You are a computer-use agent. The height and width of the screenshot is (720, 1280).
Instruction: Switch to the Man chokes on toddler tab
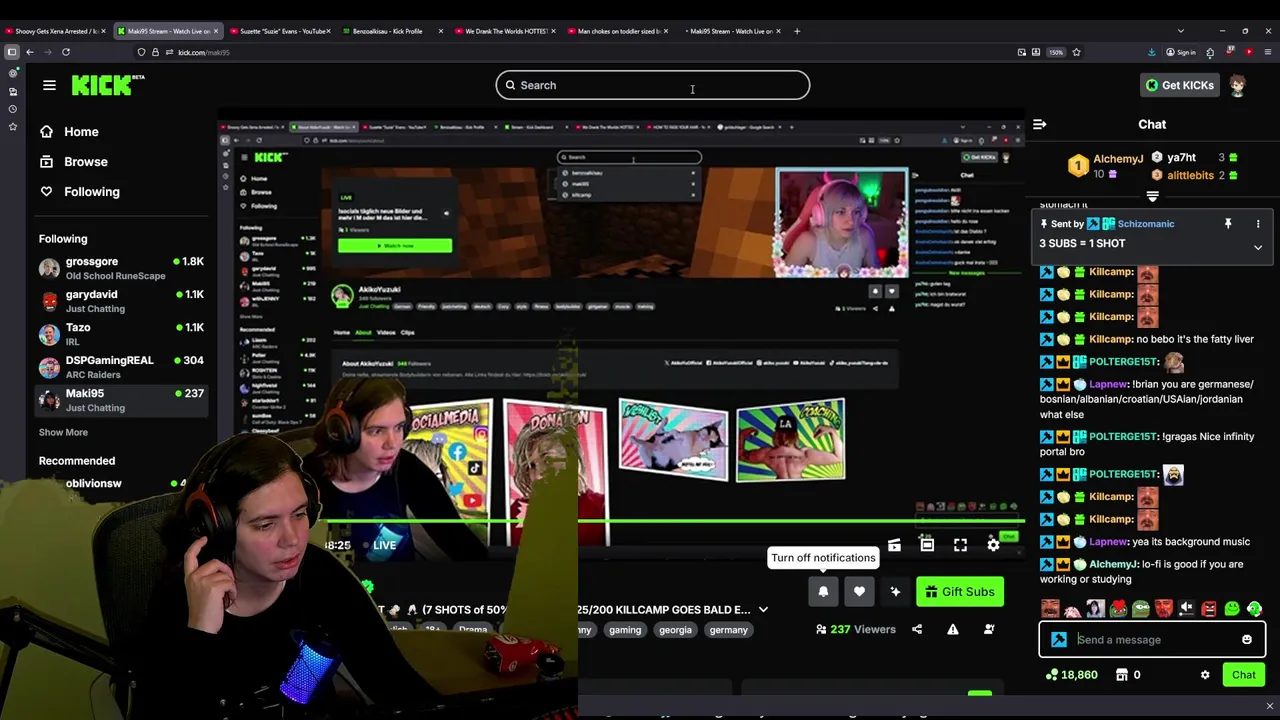(618, 31)
